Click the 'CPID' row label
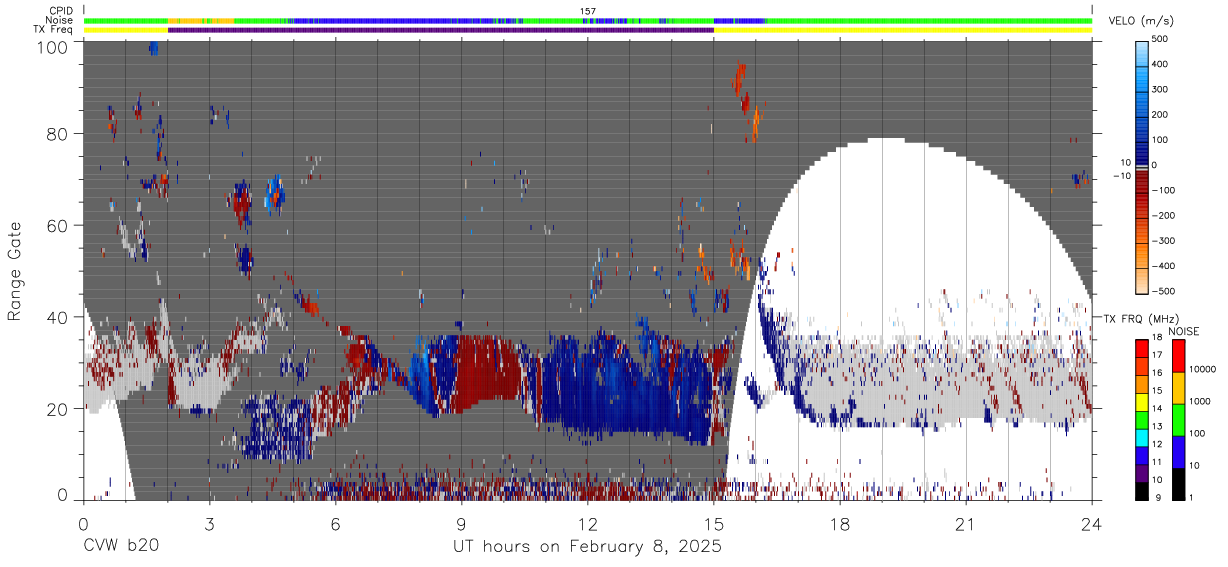The image size is (1228, 567). point(62,11)
